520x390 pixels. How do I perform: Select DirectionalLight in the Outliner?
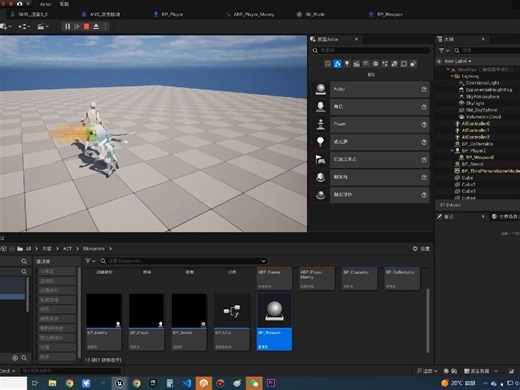pyautogui.click(x=482, y=83)
